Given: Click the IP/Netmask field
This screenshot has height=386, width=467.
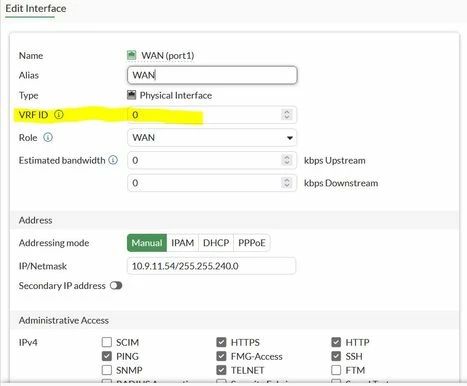Looking at the screenshot, I should [x=211, y=266].
